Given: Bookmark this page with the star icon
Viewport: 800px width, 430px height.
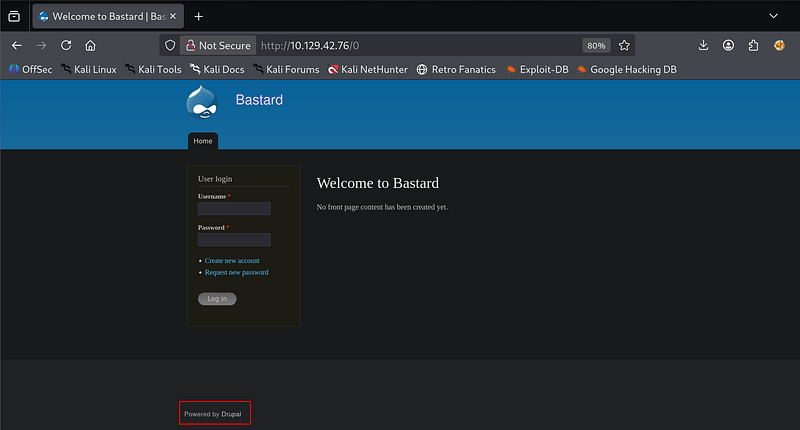Looking at the screenshot, I should [624, 45].
